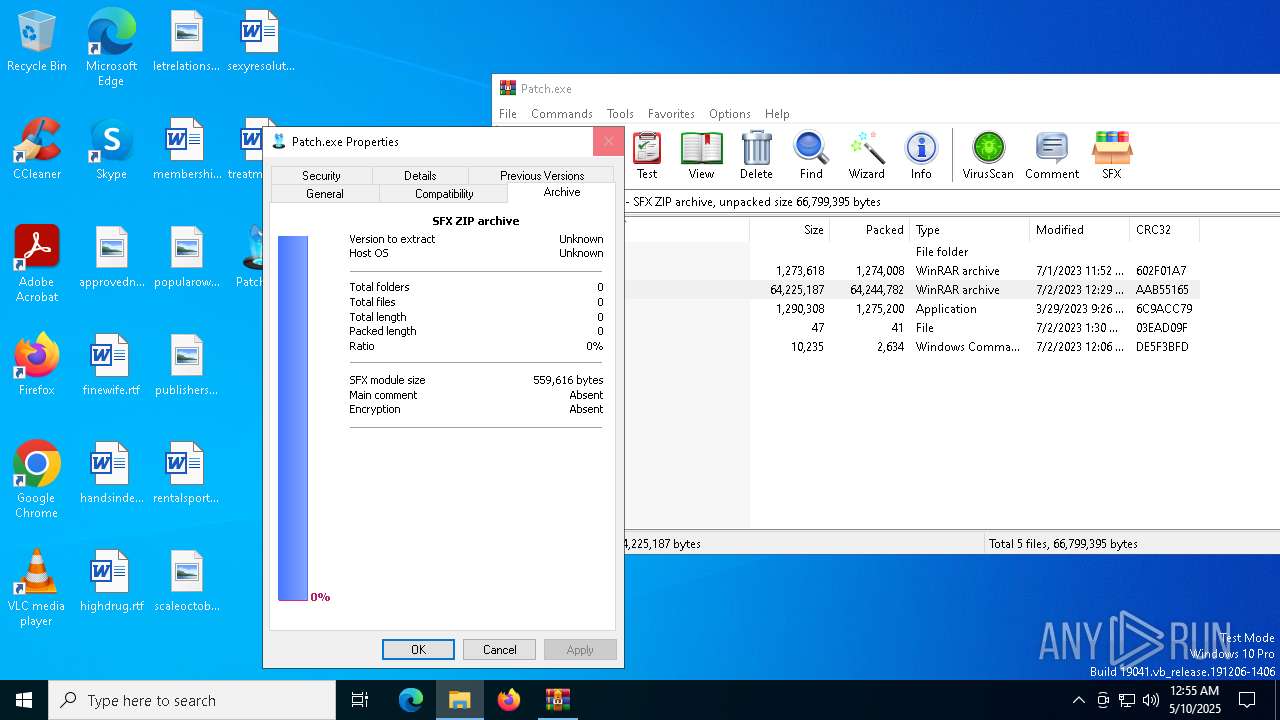Switch to WinRAR taskbar button
Screen dimensions: 1280x720
557,700
